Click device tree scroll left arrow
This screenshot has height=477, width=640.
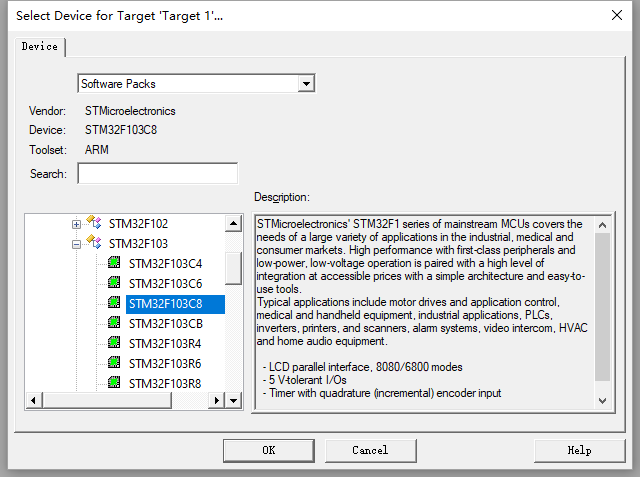pos(34,400)
